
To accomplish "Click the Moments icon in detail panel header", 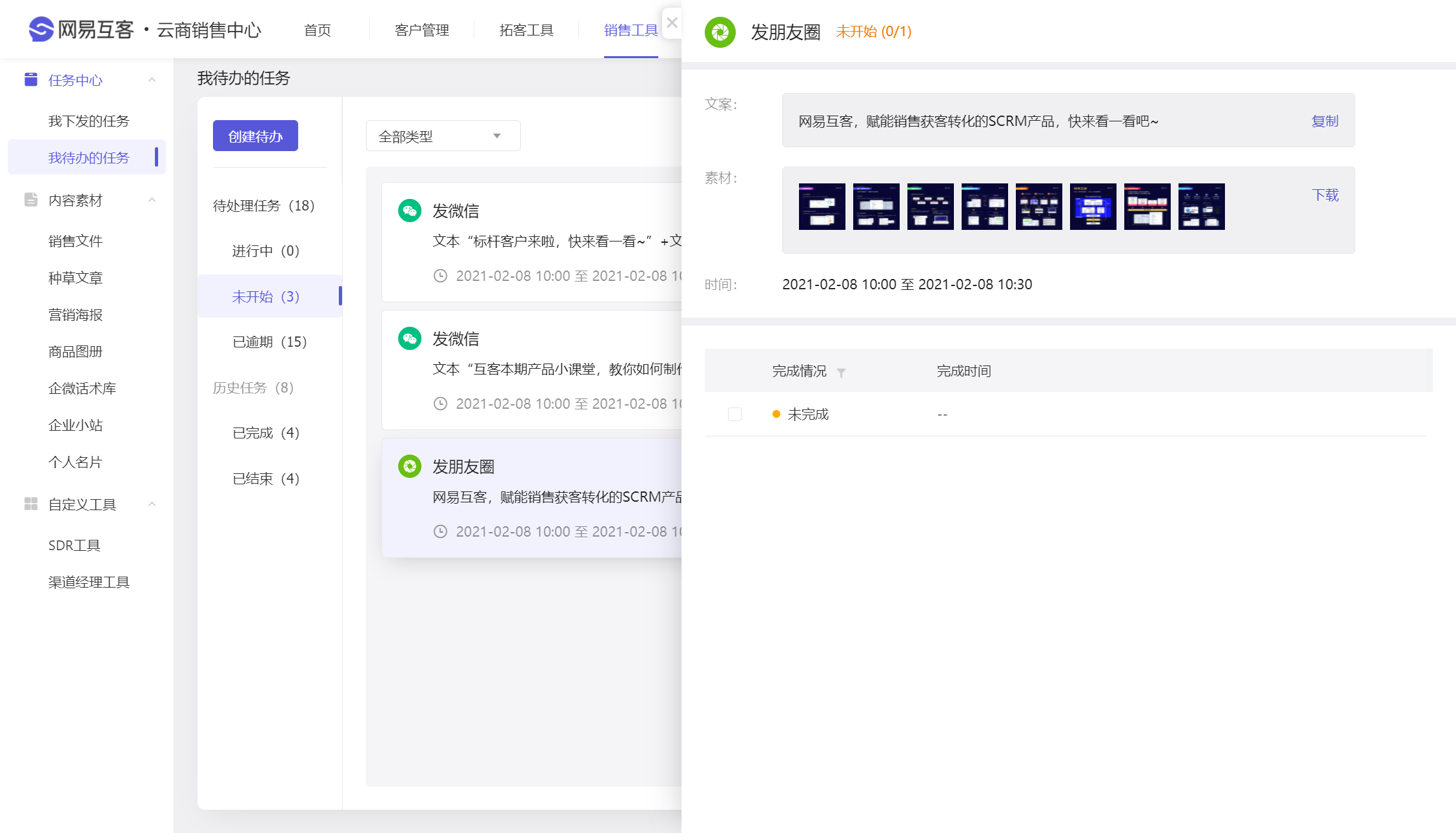I will [720, 32].
